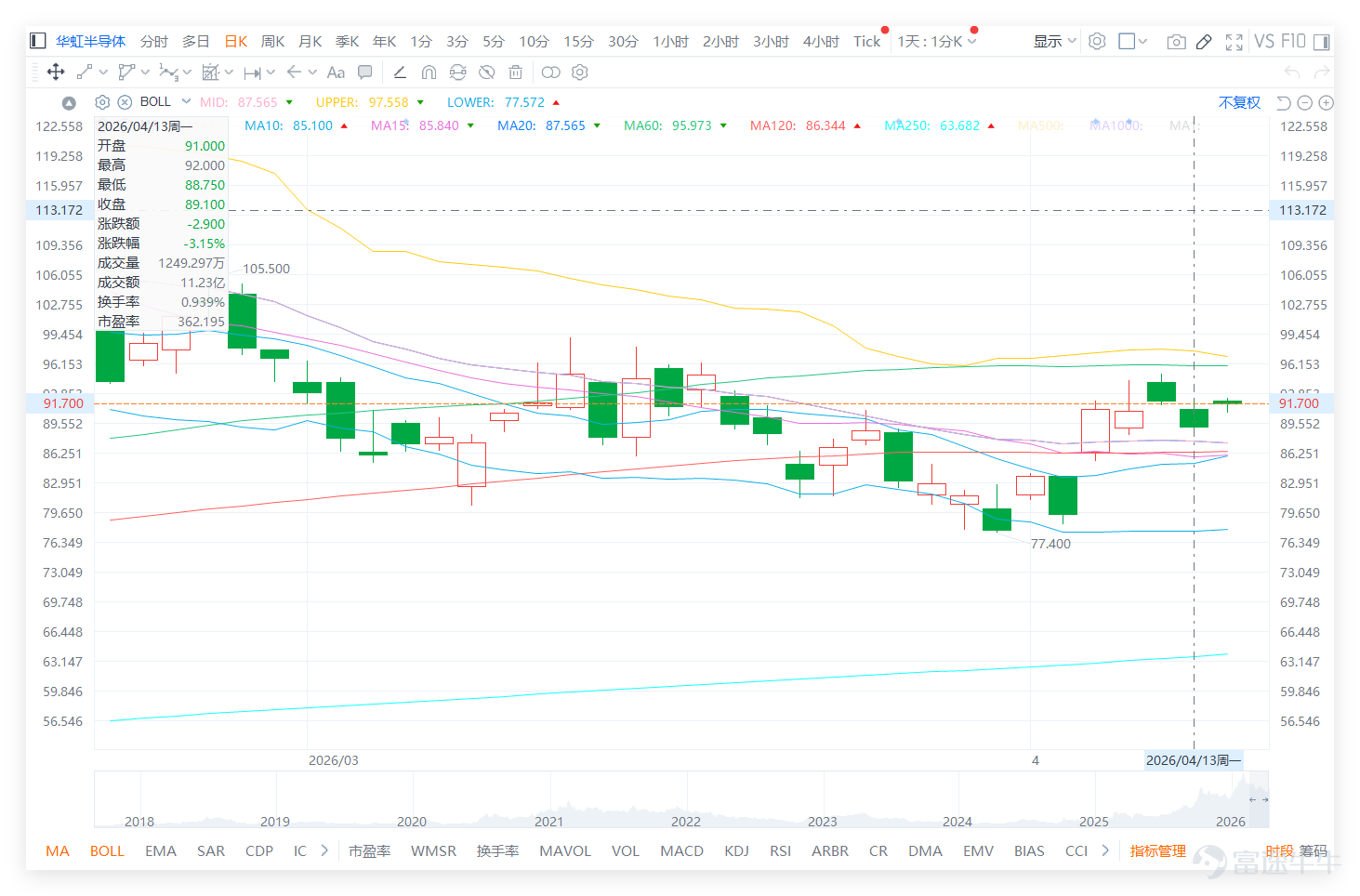
Task: Open drawing toolbar settings gear
Action: [580, 72]
